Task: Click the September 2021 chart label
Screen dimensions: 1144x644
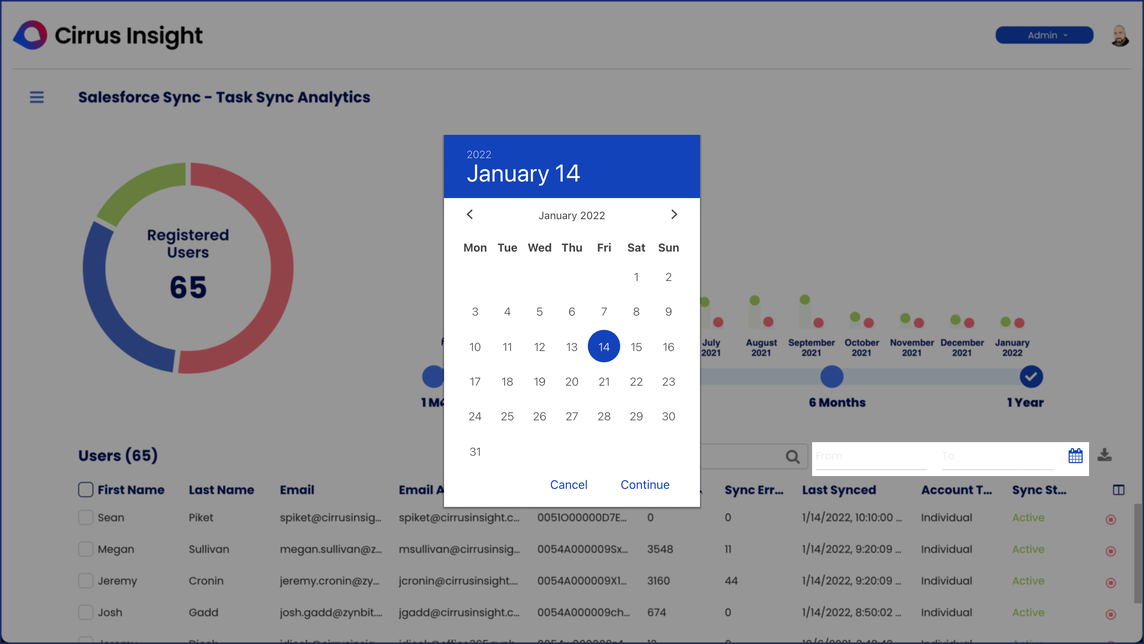Action: (811, 348)
